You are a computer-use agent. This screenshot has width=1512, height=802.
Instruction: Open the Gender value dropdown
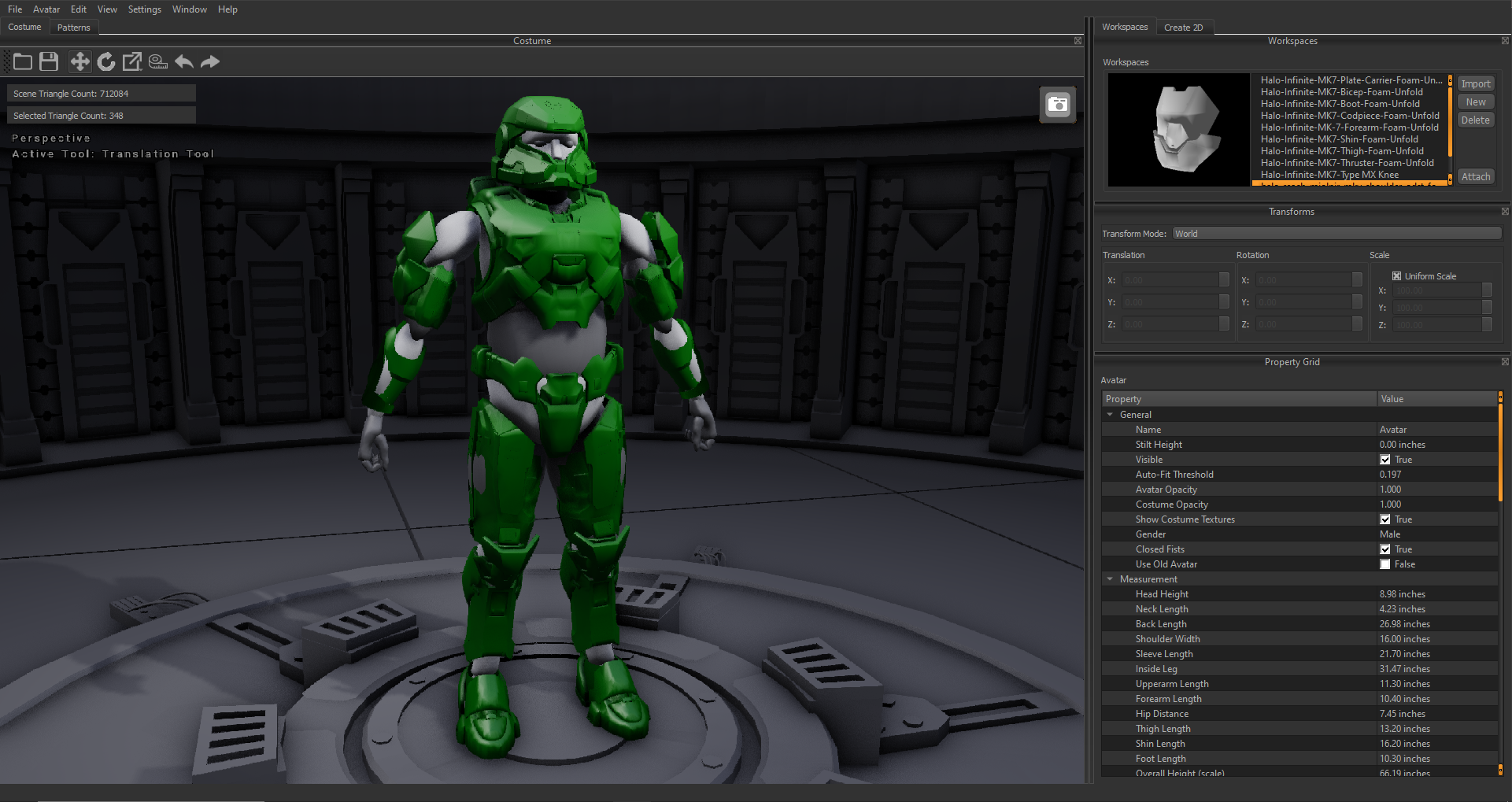(x=1438, y=534)
